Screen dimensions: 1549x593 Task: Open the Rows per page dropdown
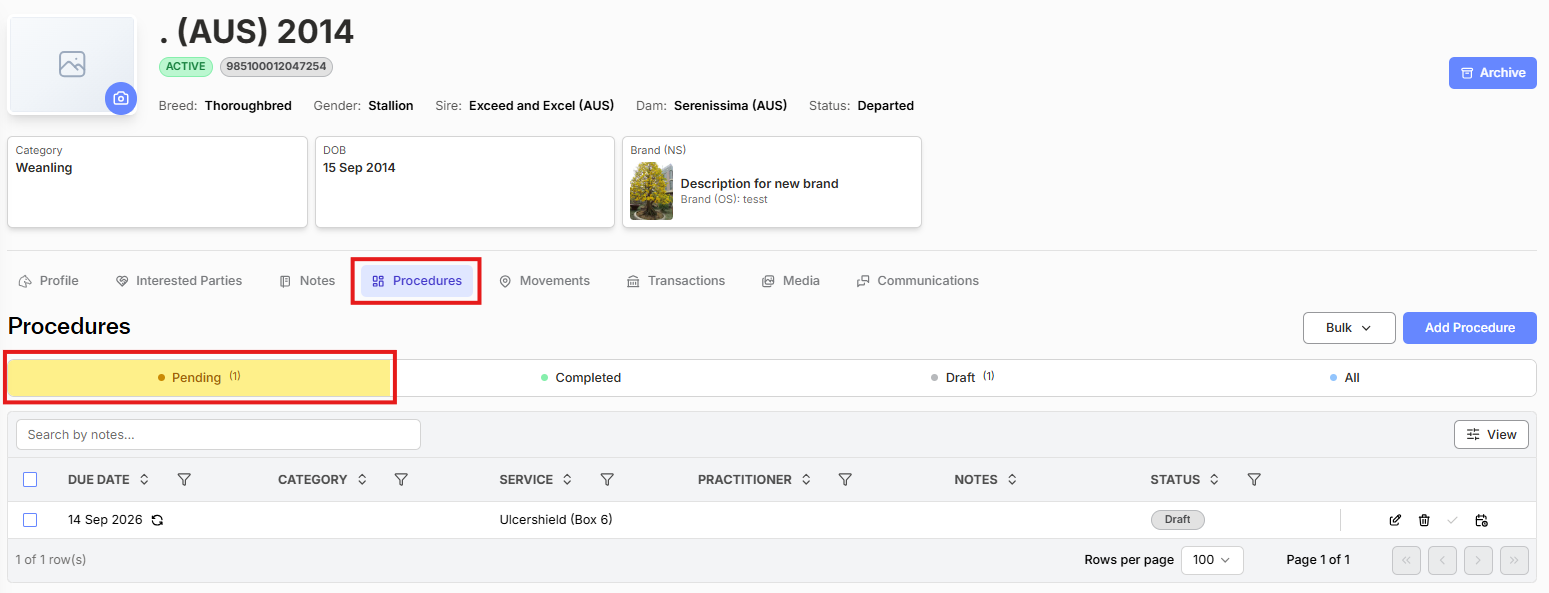tap(1212, 560)
